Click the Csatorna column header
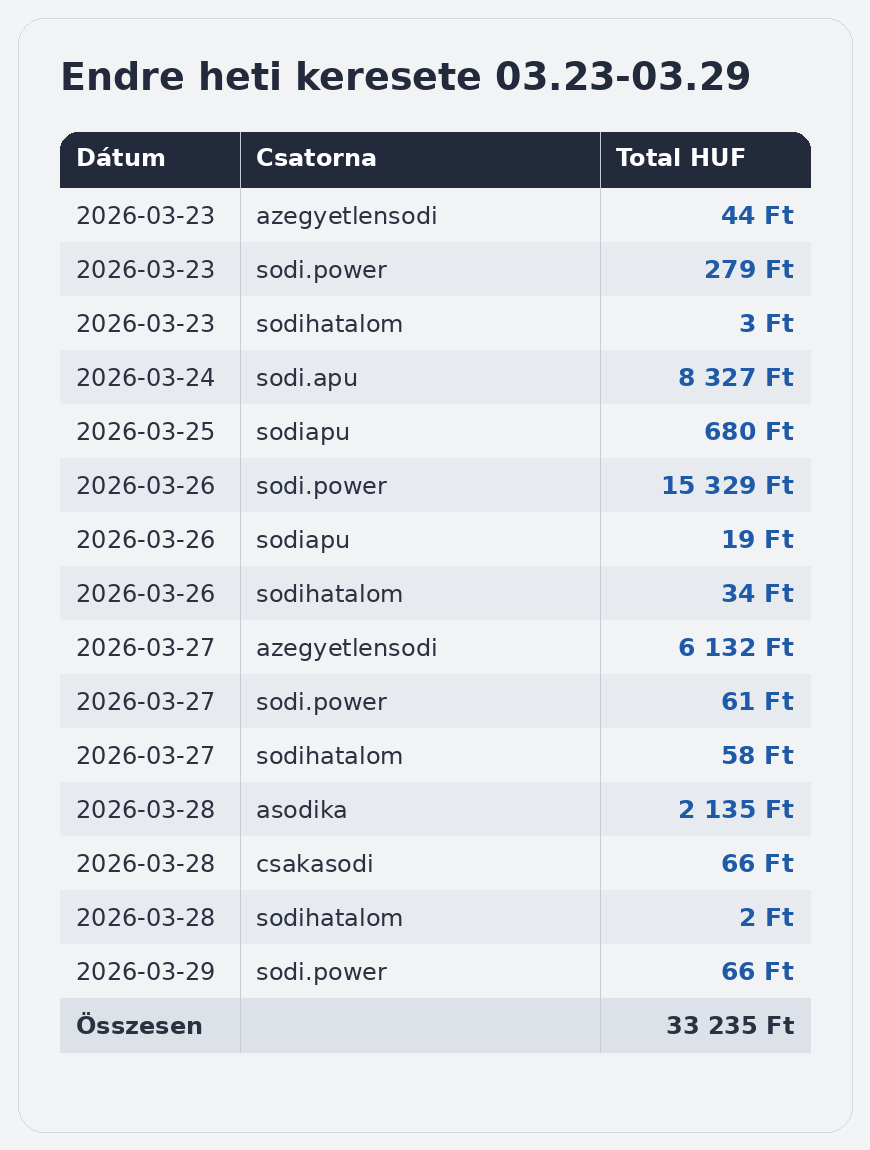 coord(316,159)
